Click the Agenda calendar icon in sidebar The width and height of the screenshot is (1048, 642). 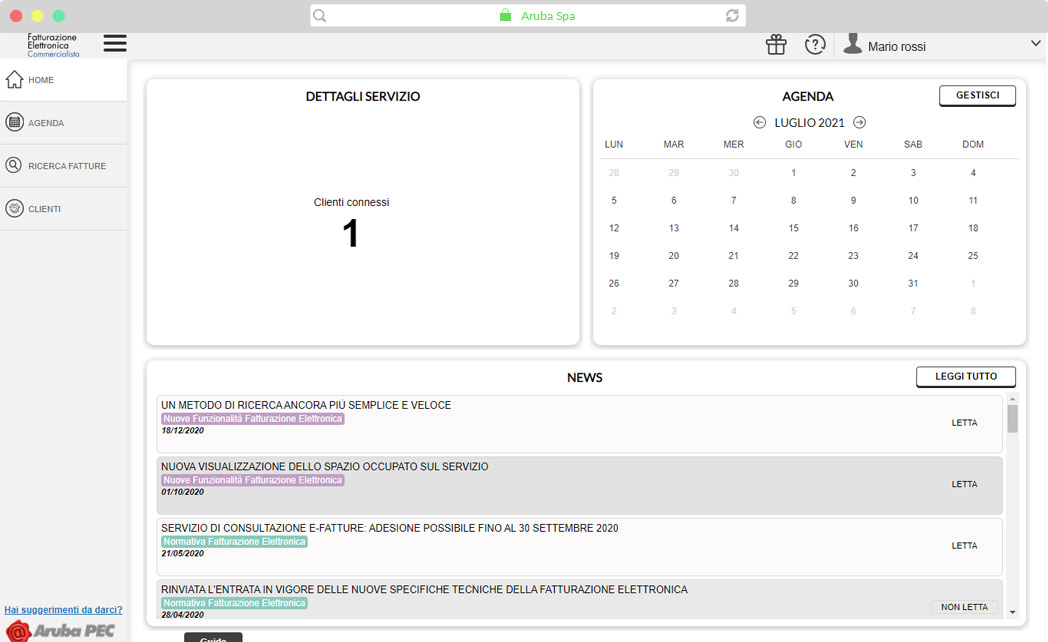coord(14,123)
